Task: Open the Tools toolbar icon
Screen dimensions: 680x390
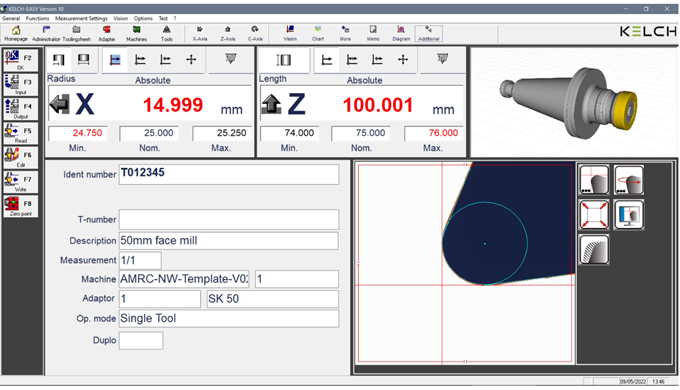Action: [x=167, y=34]
